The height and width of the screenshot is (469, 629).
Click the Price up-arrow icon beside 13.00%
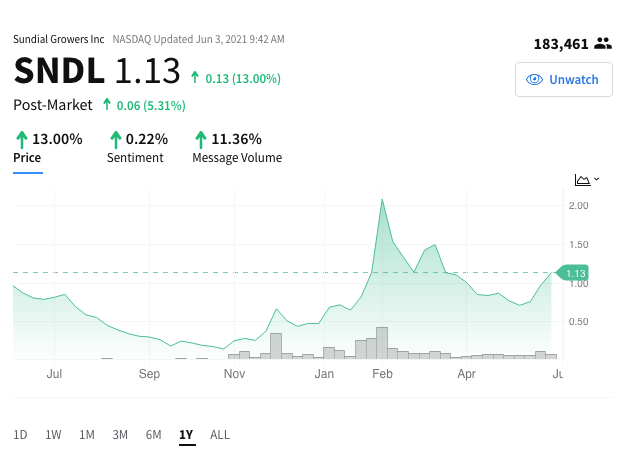(x=22, y=140)
